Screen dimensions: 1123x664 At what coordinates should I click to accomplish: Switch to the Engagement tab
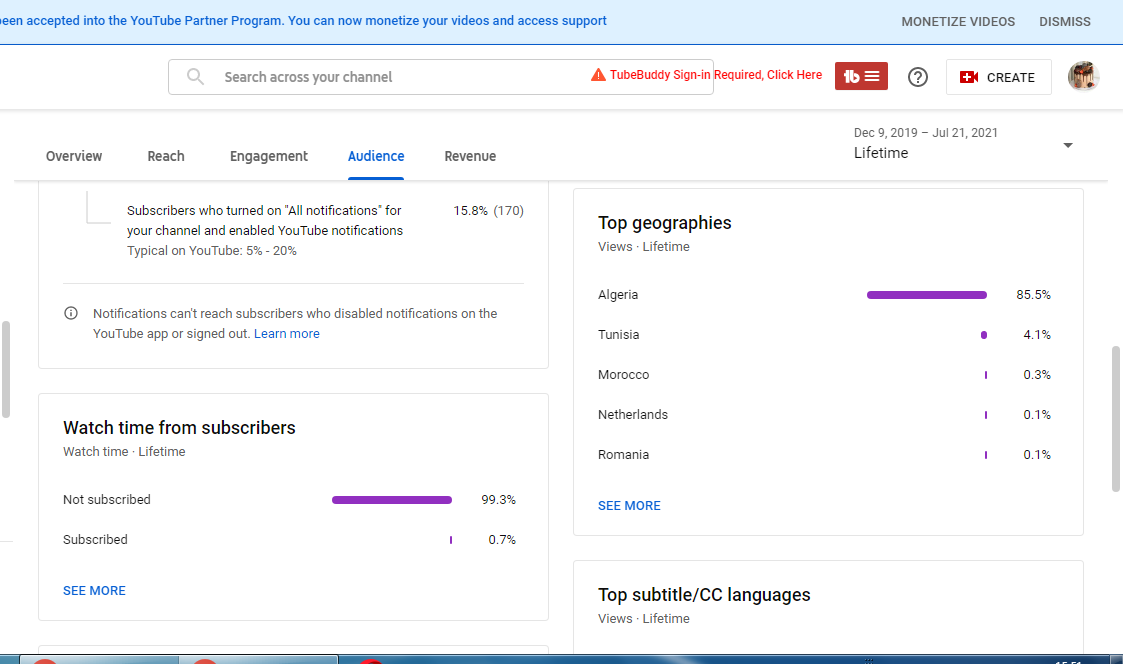[x=269, y=156]
